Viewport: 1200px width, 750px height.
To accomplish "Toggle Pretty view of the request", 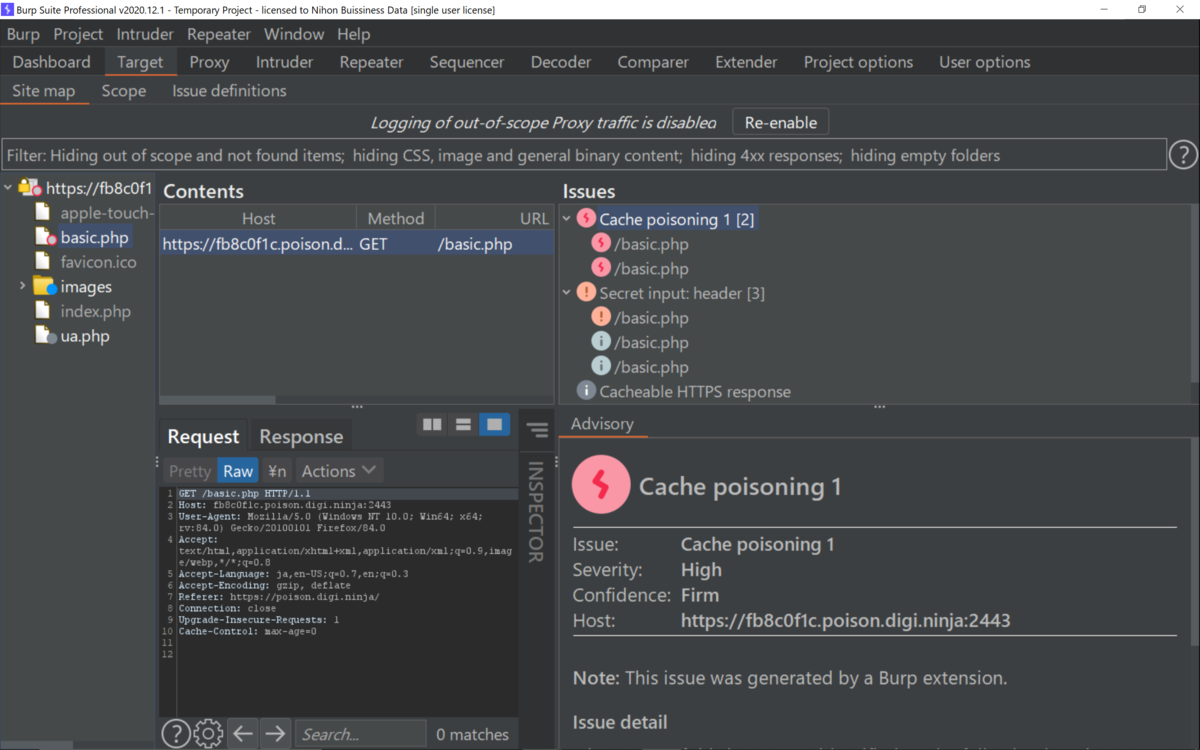I will pyautogui.click(x=189, y=471).
